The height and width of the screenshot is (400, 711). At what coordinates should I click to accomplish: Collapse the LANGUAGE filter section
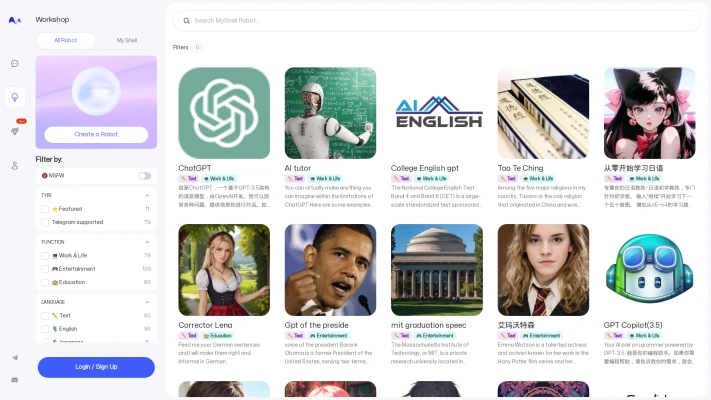(147, 302)
